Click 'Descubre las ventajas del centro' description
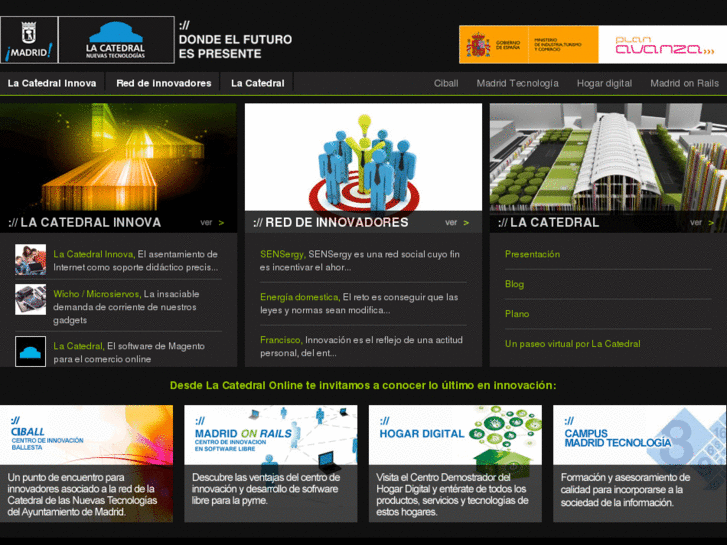Screen dimensions: 727x545 pos(266,489)
